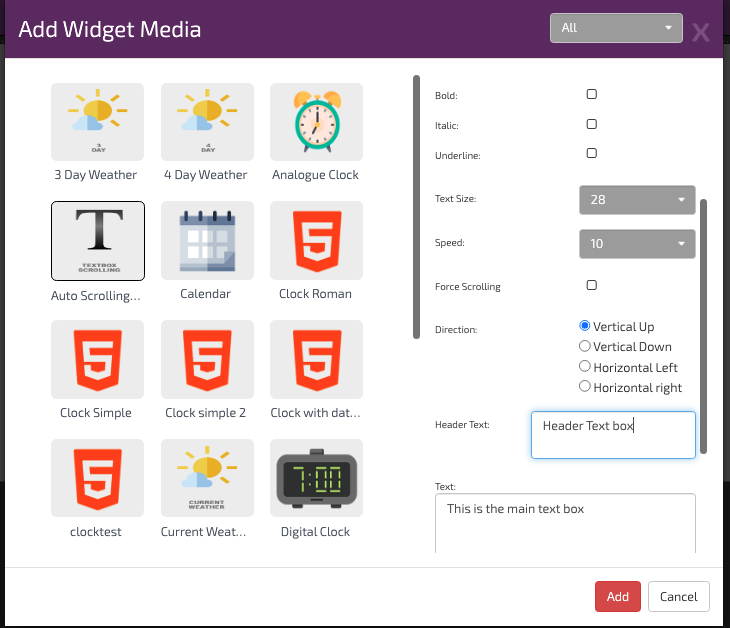The height and width of the screenshot is (628, 730).
Task: Select the Auto Scrolling textbox widget
Action: tap(97, 241)
